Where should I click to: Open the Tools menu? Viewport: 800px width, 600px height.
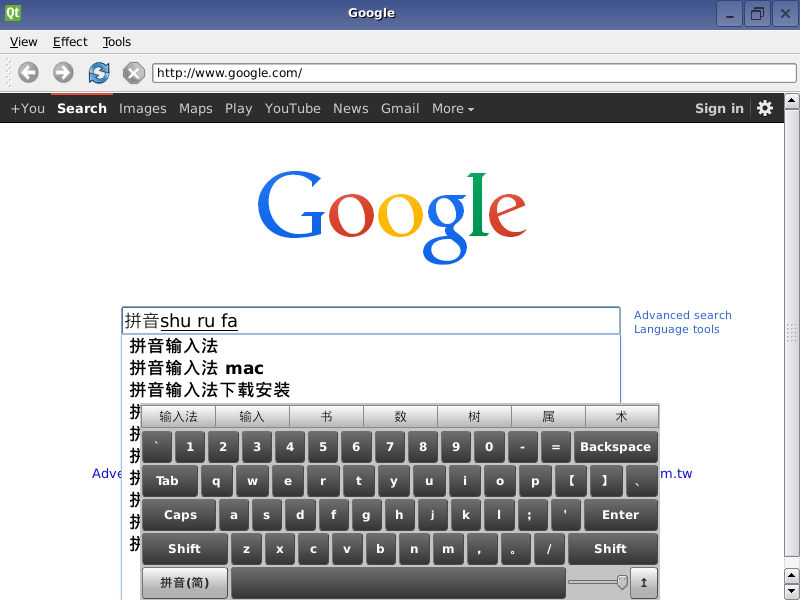(117, 42)
